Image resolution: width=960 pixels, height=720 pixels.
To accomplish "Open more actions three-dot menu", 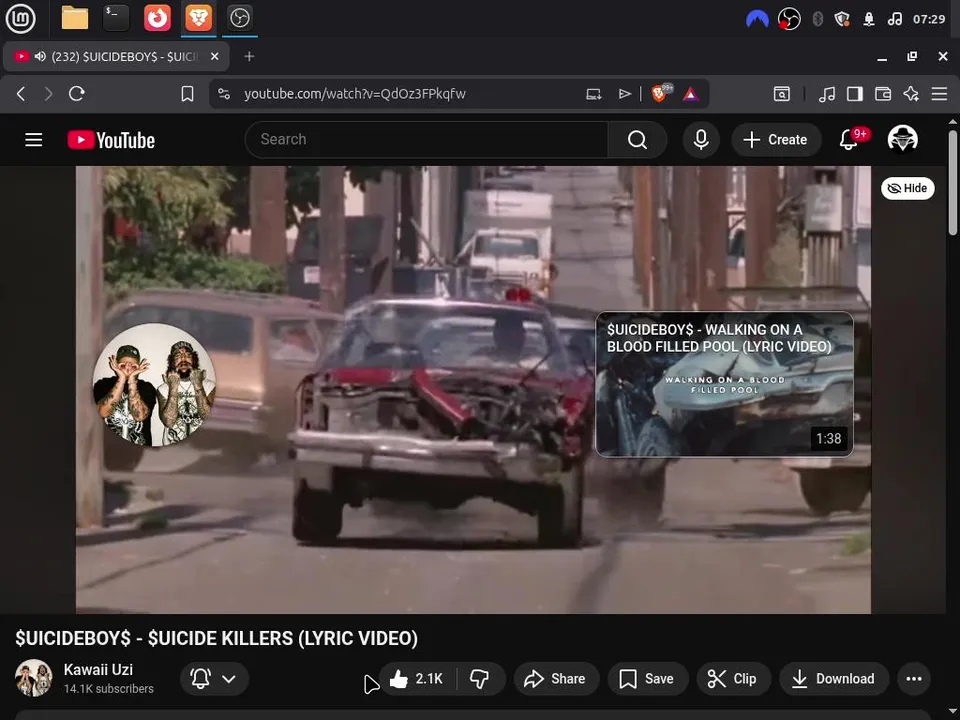I will click(913, 678).
